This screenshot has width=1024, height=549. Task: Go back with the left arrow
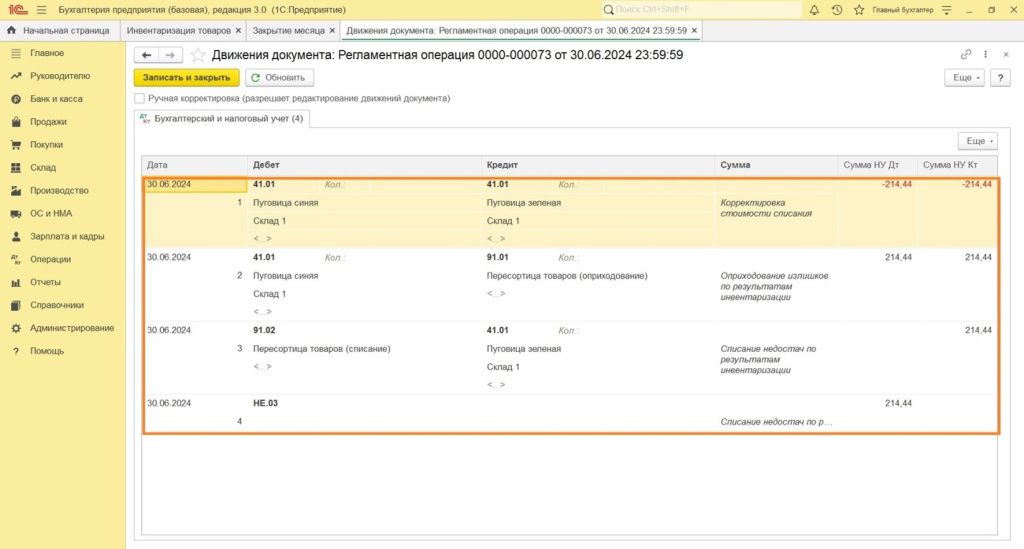[x=147, y=55]
